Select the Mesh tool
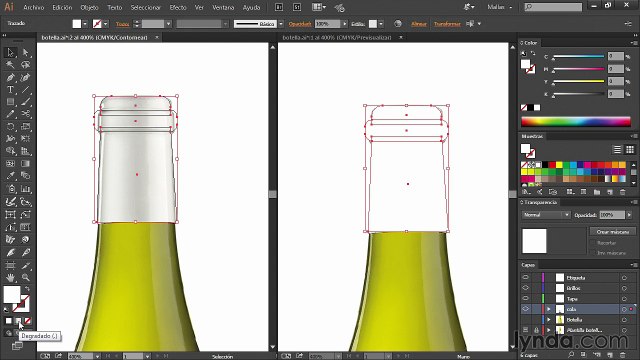The image size is (640, 360). 10,164
